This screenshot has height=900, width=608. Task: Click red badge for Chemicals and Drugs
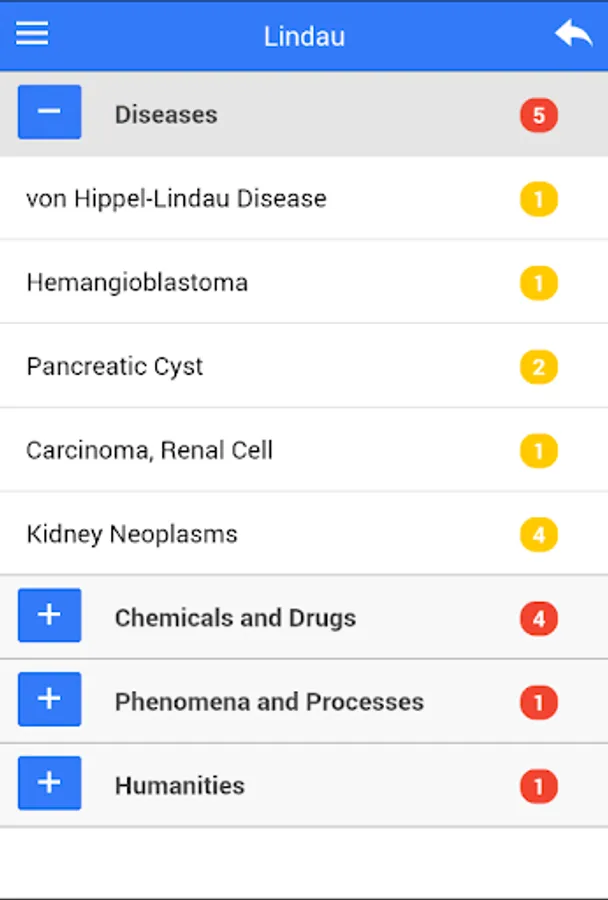(538, 619)
